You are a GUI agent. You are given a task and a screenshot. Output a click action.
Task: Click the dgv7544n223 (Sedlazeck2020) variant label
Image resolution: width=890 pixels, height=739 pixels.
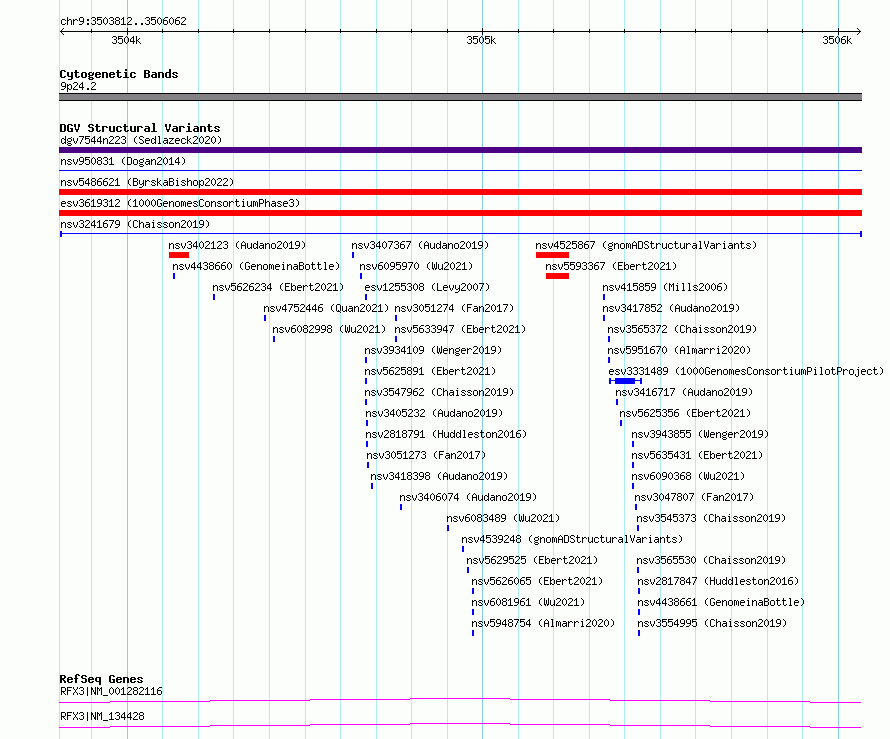pyautogui.click(x=141, y=140)
